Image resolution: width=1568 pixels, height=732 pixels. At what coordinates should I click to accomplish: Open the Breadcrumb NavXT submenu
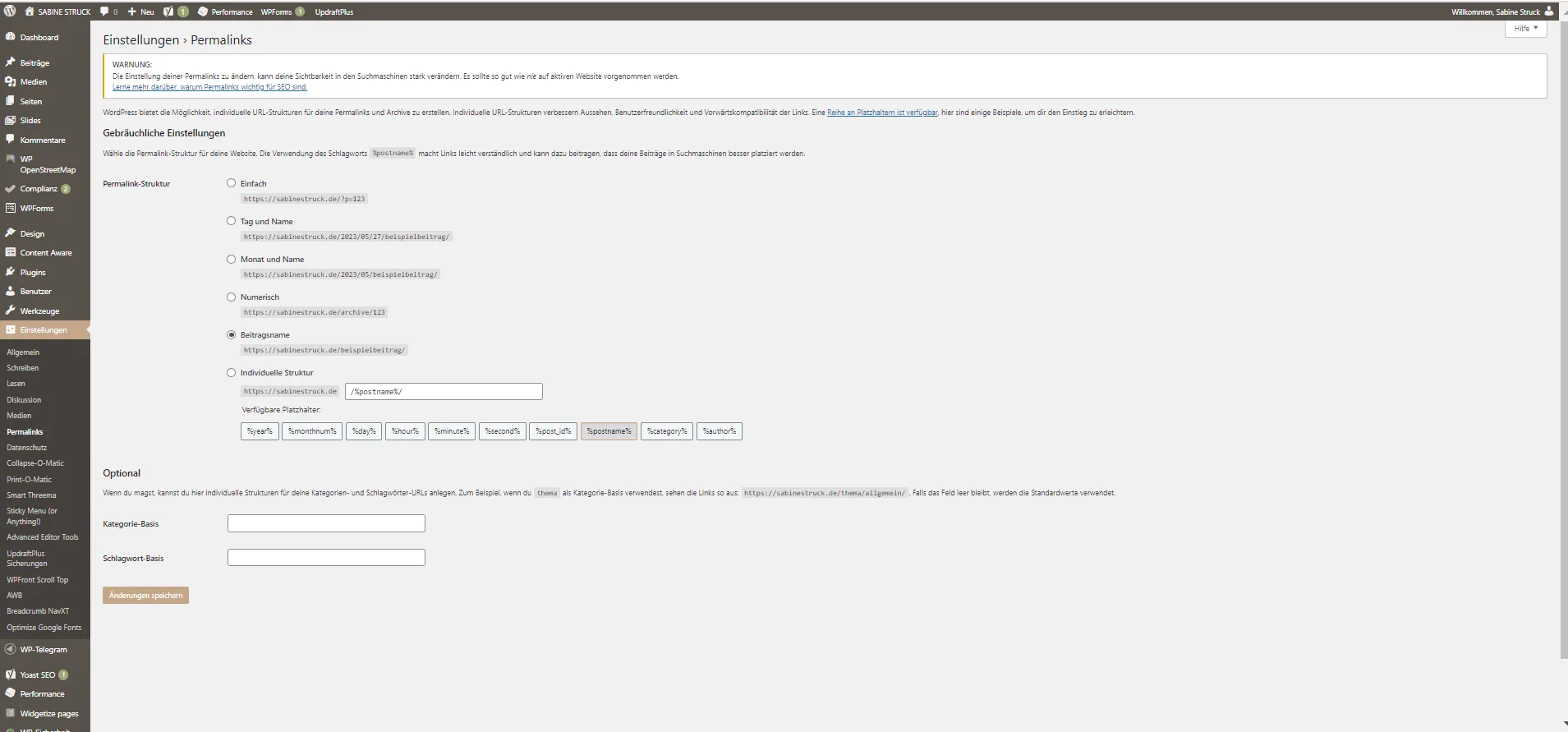38,611
